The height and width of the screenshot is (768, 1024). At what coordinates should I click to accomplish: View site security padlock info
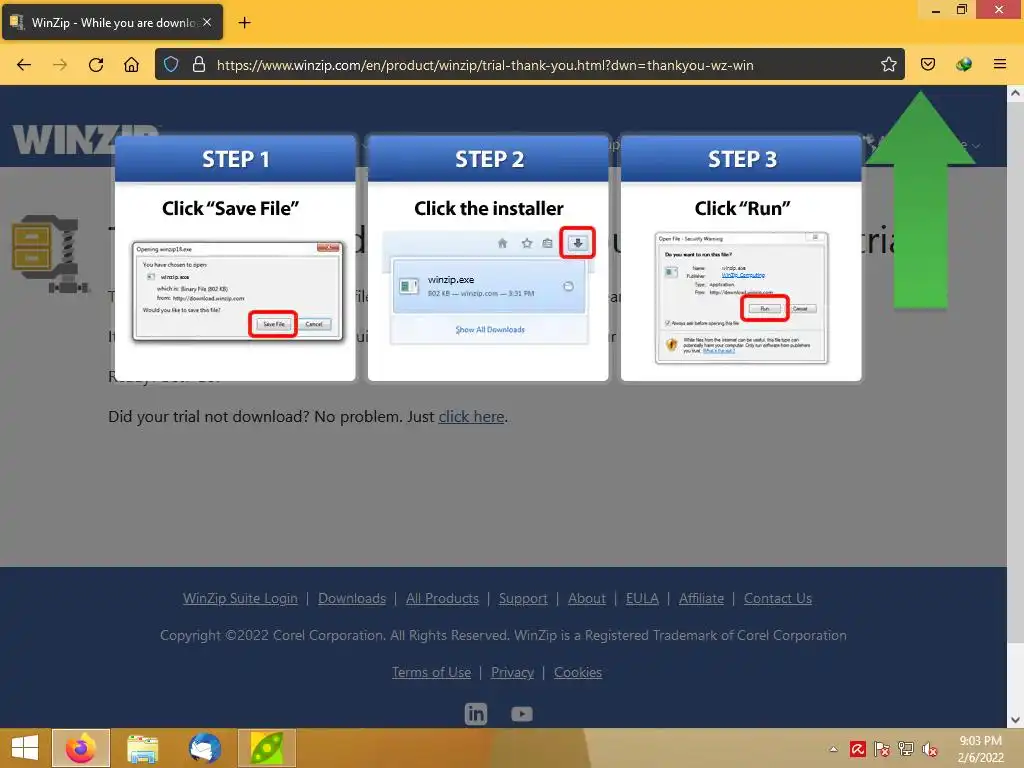[x=199, y=65]
